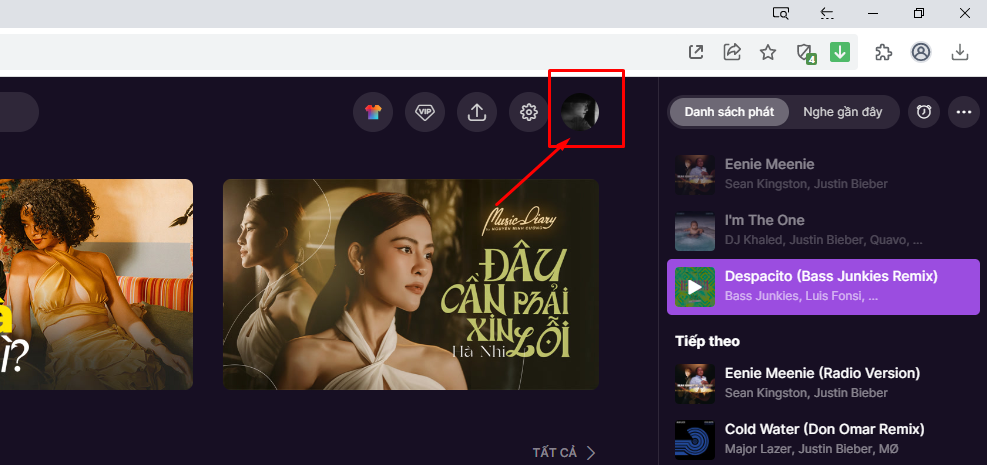Screen dimensions: 987x465
Task: Open Zing MP3 settings gear
Action: pyautogui.click(x=529, y=112)
